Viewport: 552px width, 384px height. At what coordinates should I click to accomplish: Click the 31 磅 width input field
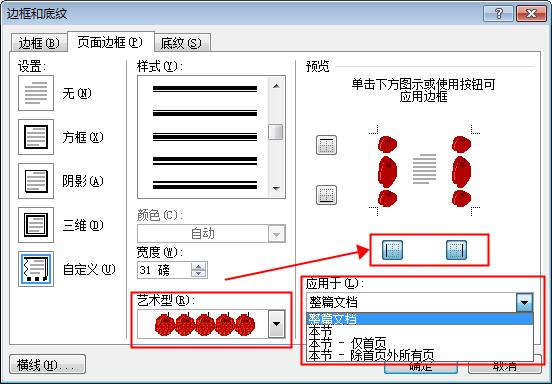pyautogui.click(x=164, y=270)
